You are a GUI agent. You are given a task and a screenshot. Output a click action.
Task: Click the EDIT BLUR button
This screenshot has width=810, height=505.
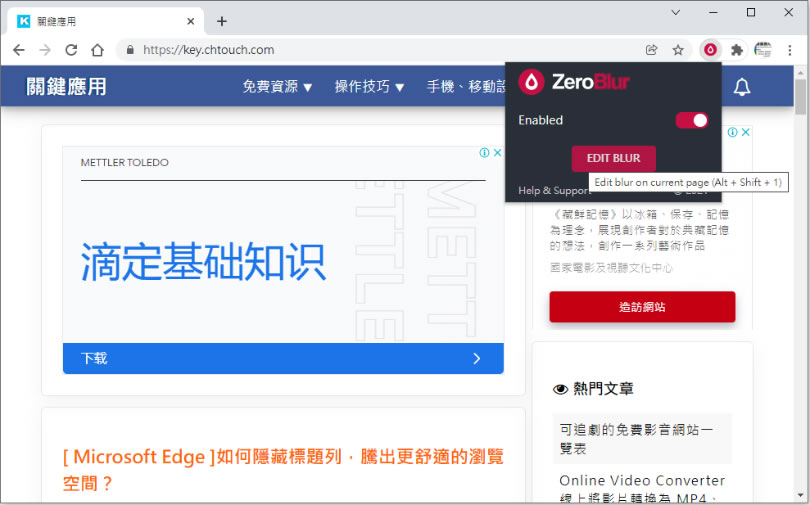(x=613, y=159)
